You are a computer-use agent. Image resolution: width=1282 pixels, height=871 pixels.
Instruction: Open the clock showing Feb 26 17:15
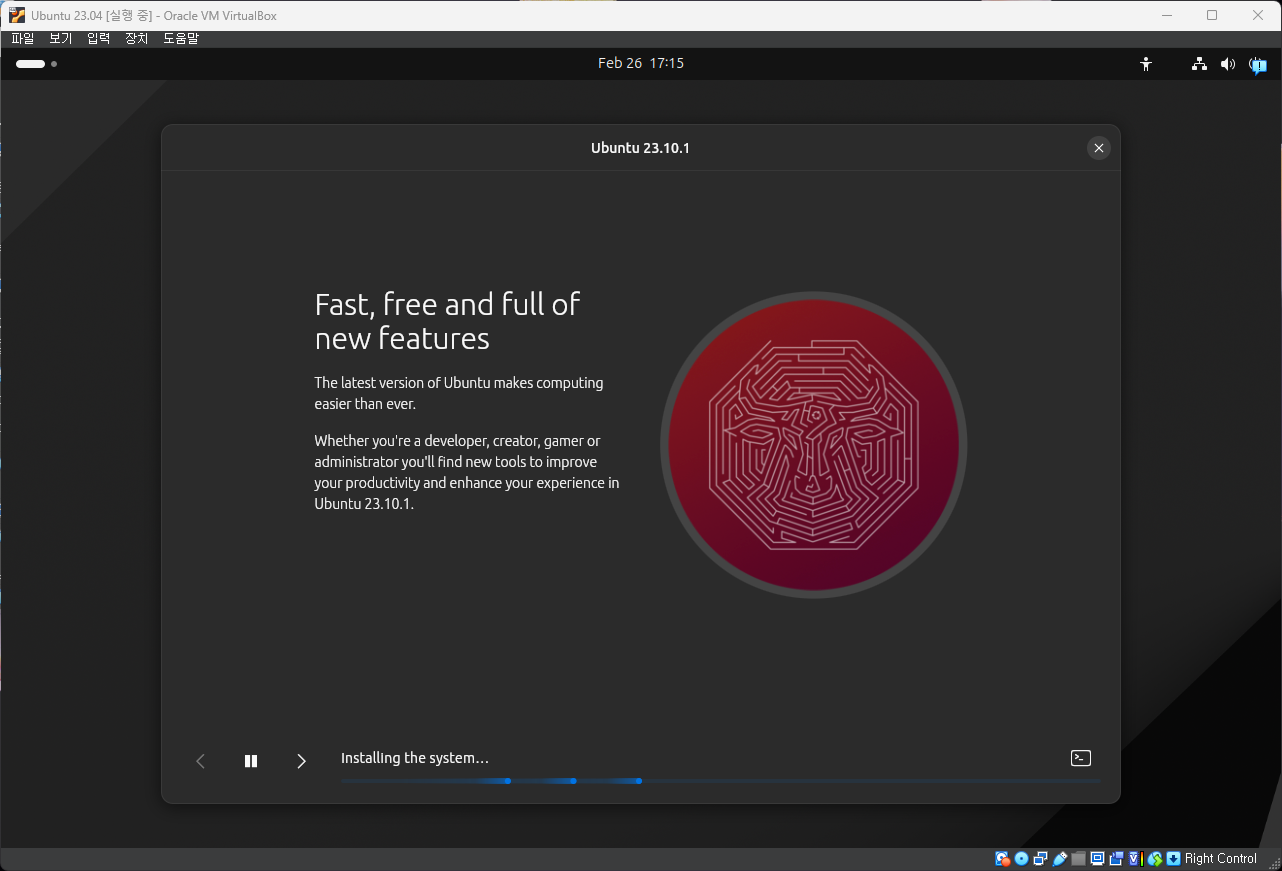[641, 63]
